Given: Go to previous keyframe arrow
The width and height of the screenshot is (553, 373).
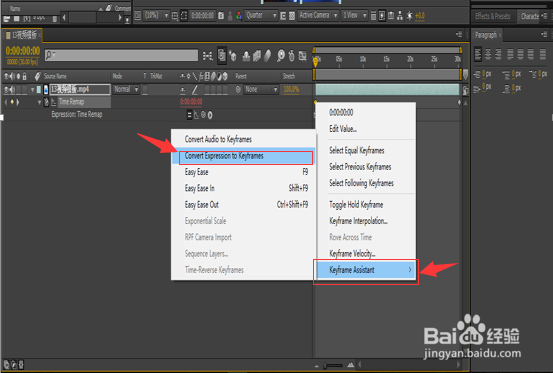Looking at the screenshot, I should 6,102.
